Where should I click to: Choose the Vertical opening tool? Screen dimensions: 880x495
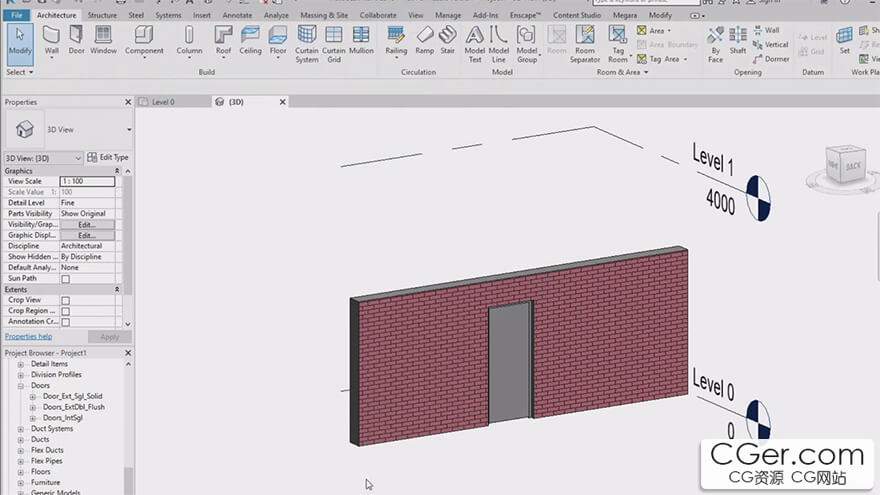tap(770, 44)
